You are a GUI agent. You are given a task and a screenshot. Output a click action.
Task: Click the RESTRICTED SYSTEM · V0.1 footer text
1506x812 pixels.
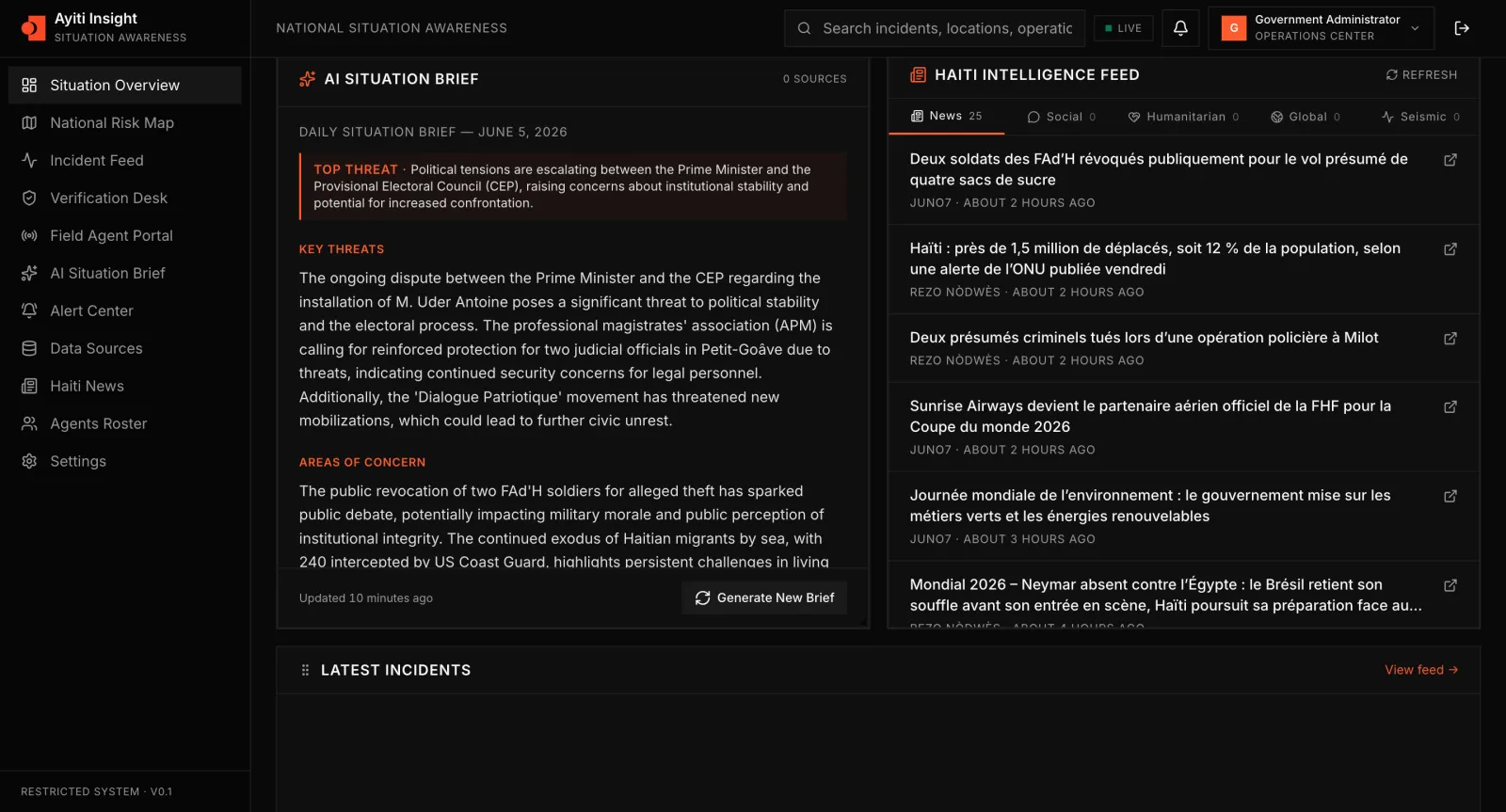97,791
